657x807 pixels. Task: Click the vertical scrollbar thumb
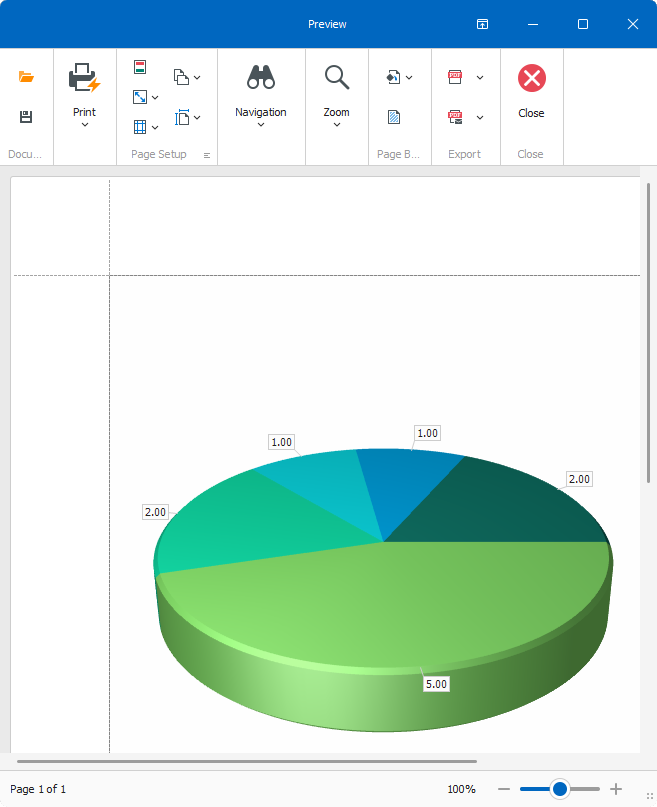(648, 332)
